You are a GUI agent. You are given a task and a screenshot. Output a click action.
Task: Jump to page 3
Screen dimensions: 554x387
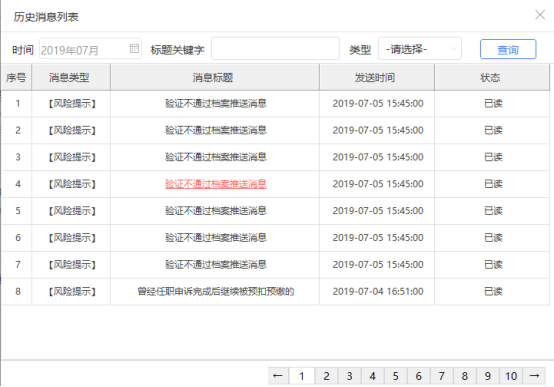[349, 376]
